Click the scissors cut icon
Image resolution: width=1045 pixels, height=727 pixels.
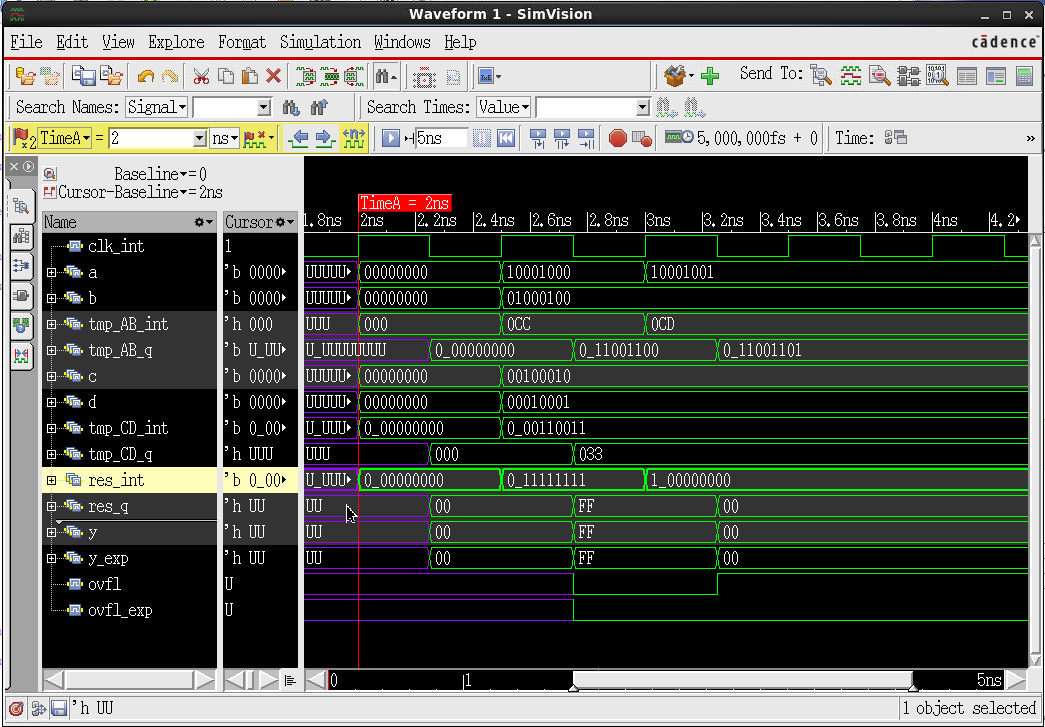(x=201, y=77)
